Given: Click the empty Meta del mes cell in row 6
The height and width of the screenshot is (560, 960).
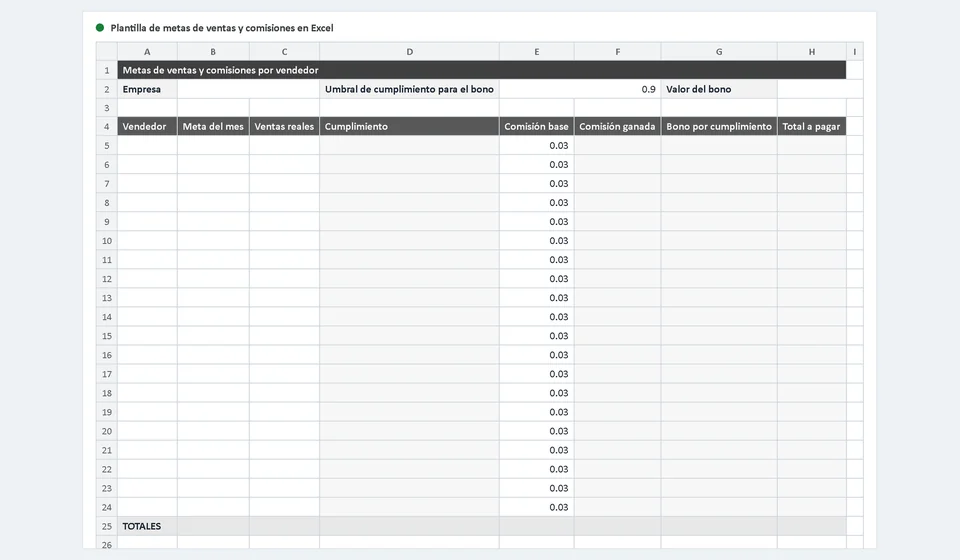Looking at the screenshot, I should 213,164.
